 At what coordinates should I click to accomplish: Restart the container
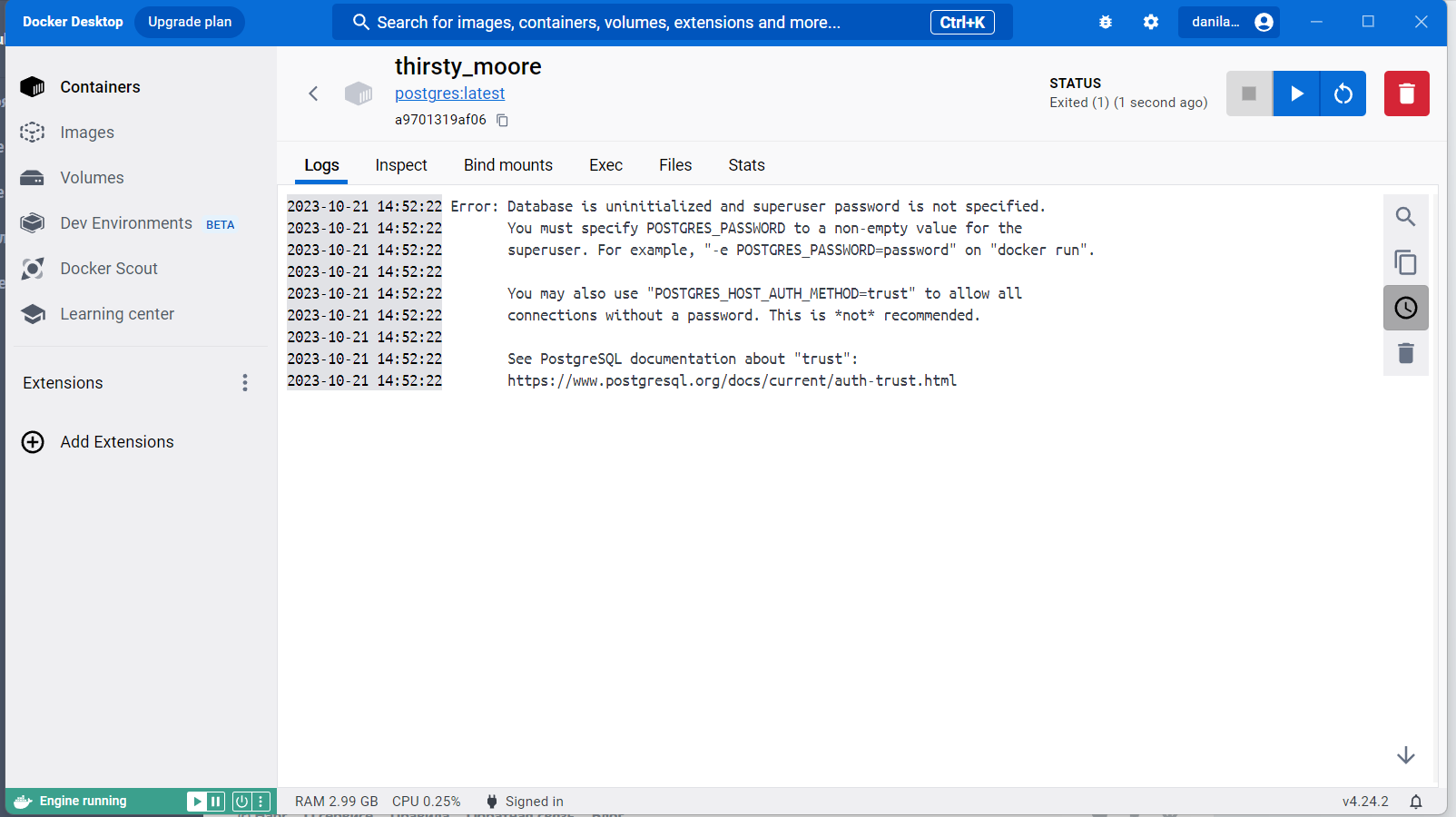pos(1343,94)
